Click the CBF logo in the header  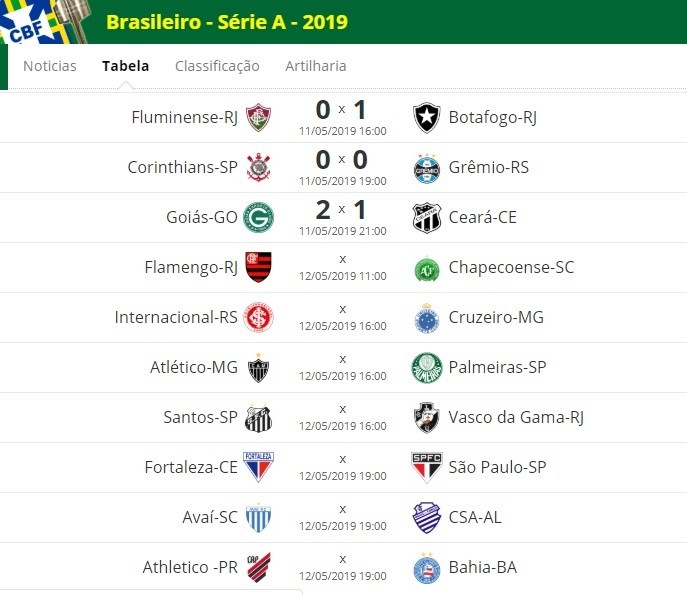44,22
